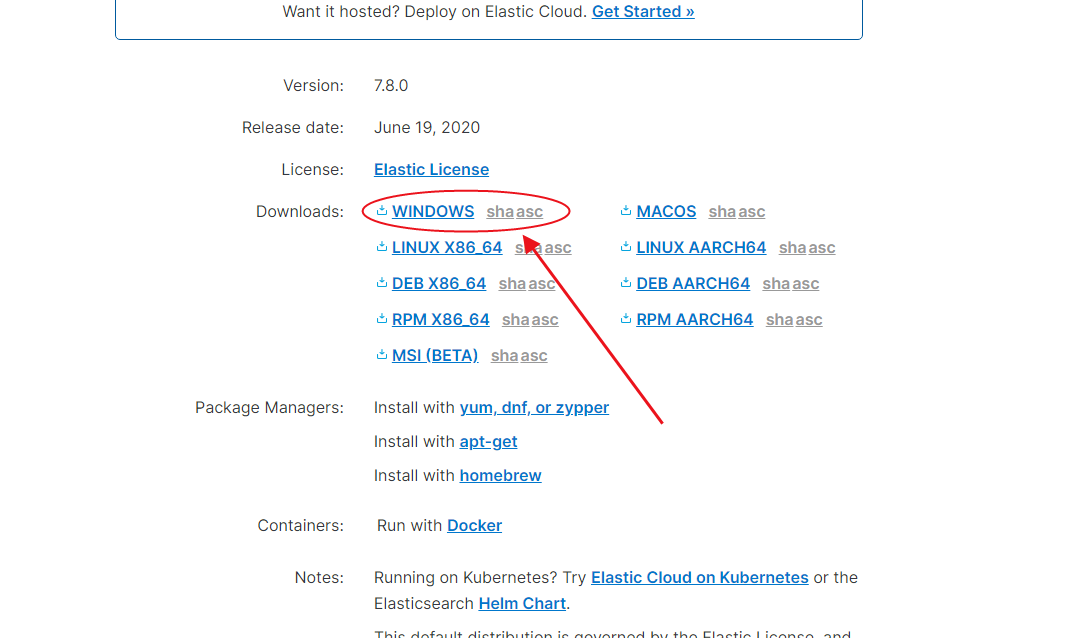The height and width of the screenshot is (638, 1090).
Task: Open the asc signature for WINDOWS
Action: (530, 211)
